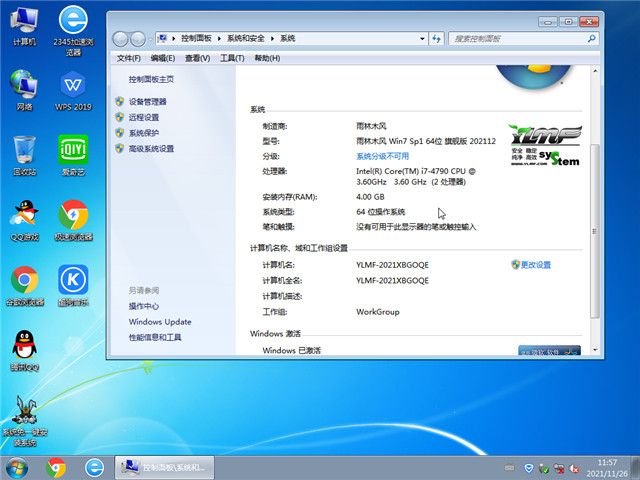The image size is (640, 480).
Task: Open the 2345加速浏览器 desktop icon
Action: 73,31
